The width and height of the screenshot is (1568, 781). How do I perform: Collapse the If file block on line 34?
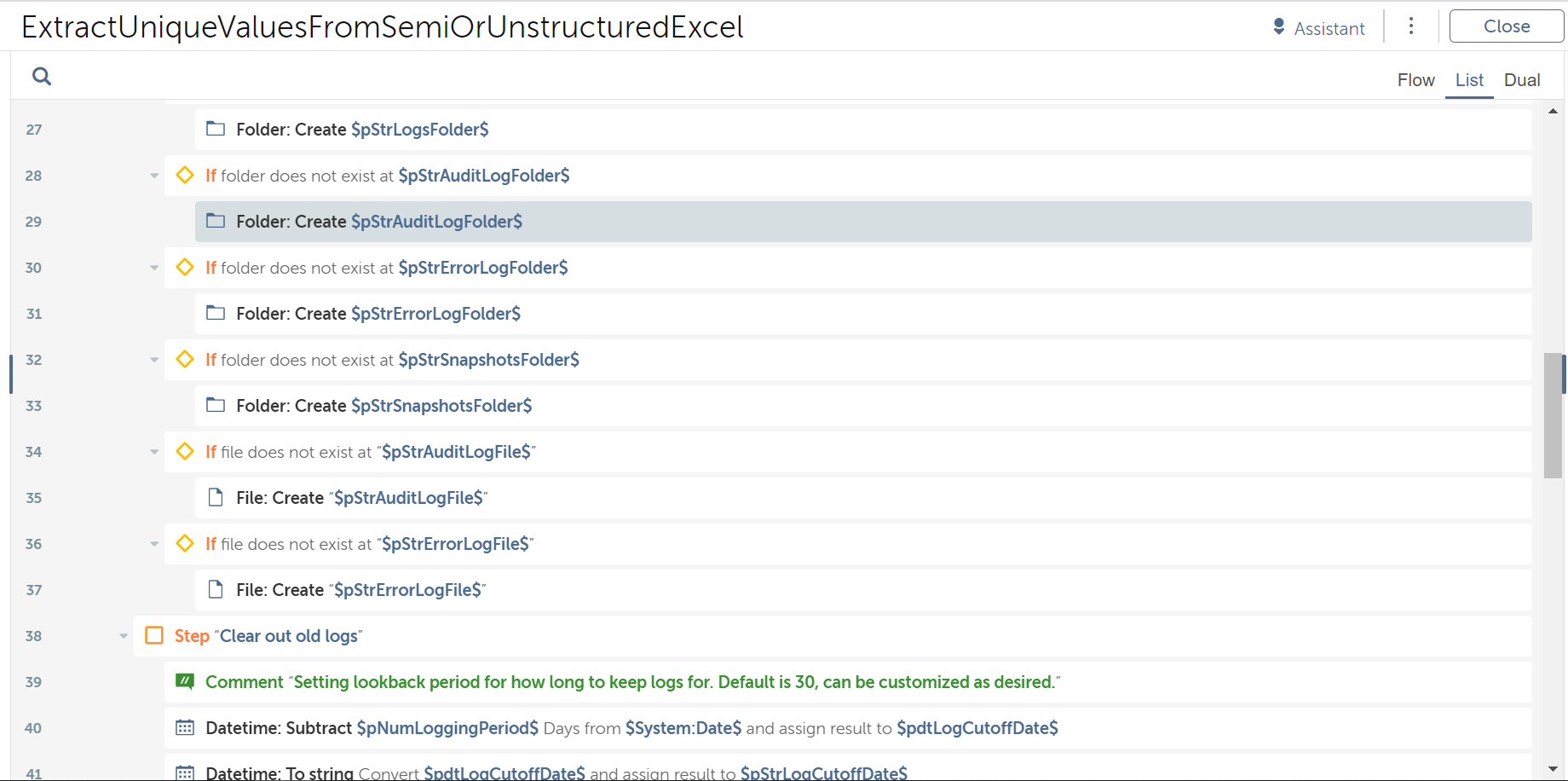point(154,452)
